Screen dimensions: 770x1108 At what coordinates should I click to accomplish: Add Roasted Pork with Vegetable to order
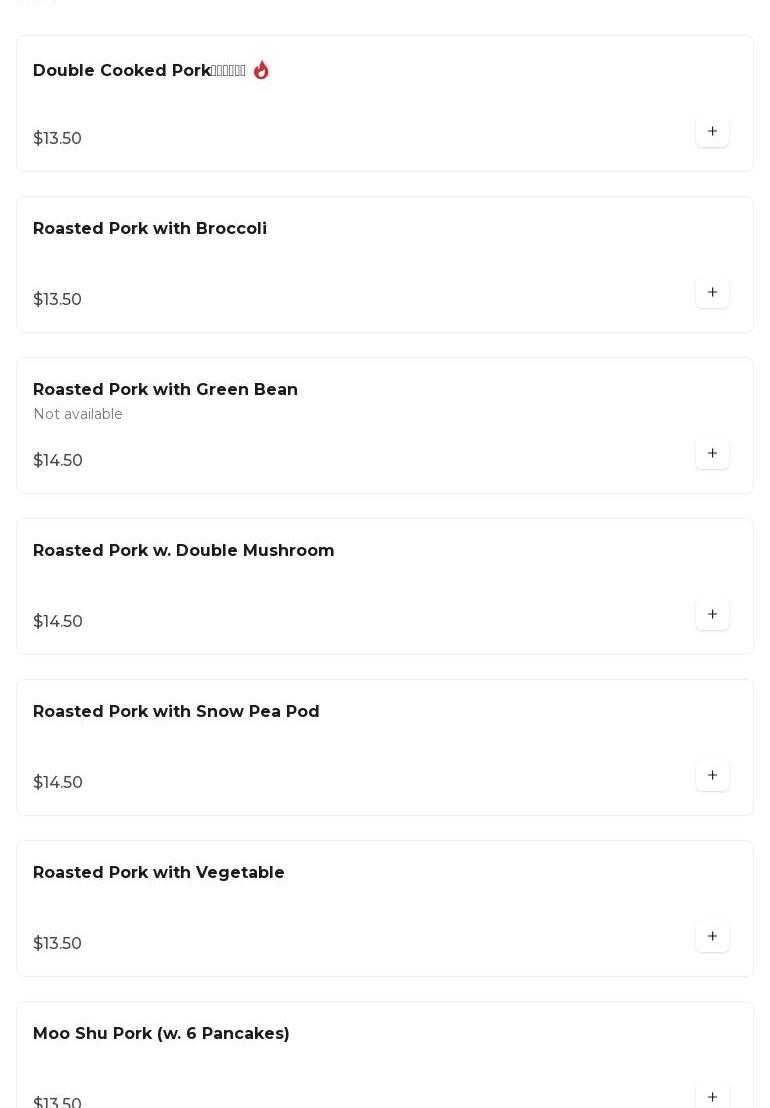712,937
